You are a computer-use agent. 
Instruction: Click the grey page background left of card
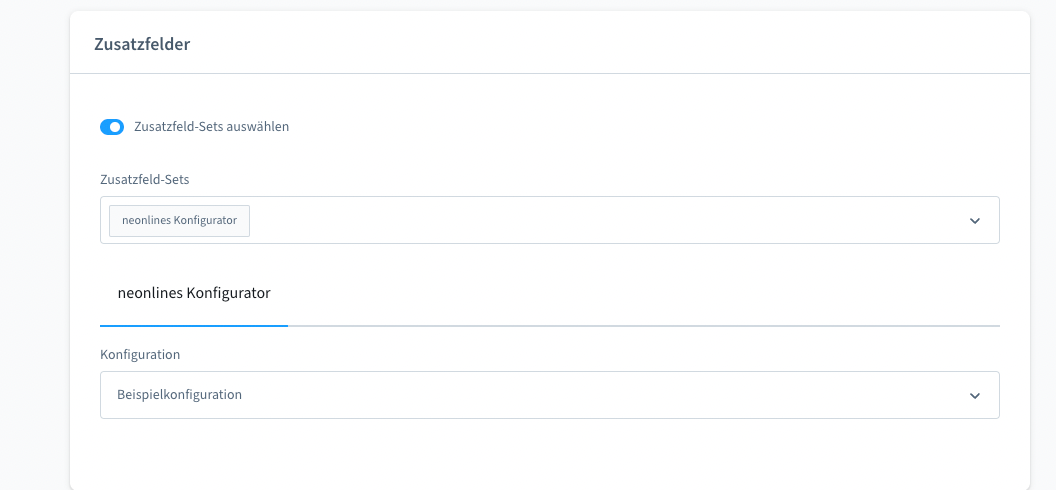point(34,250)
